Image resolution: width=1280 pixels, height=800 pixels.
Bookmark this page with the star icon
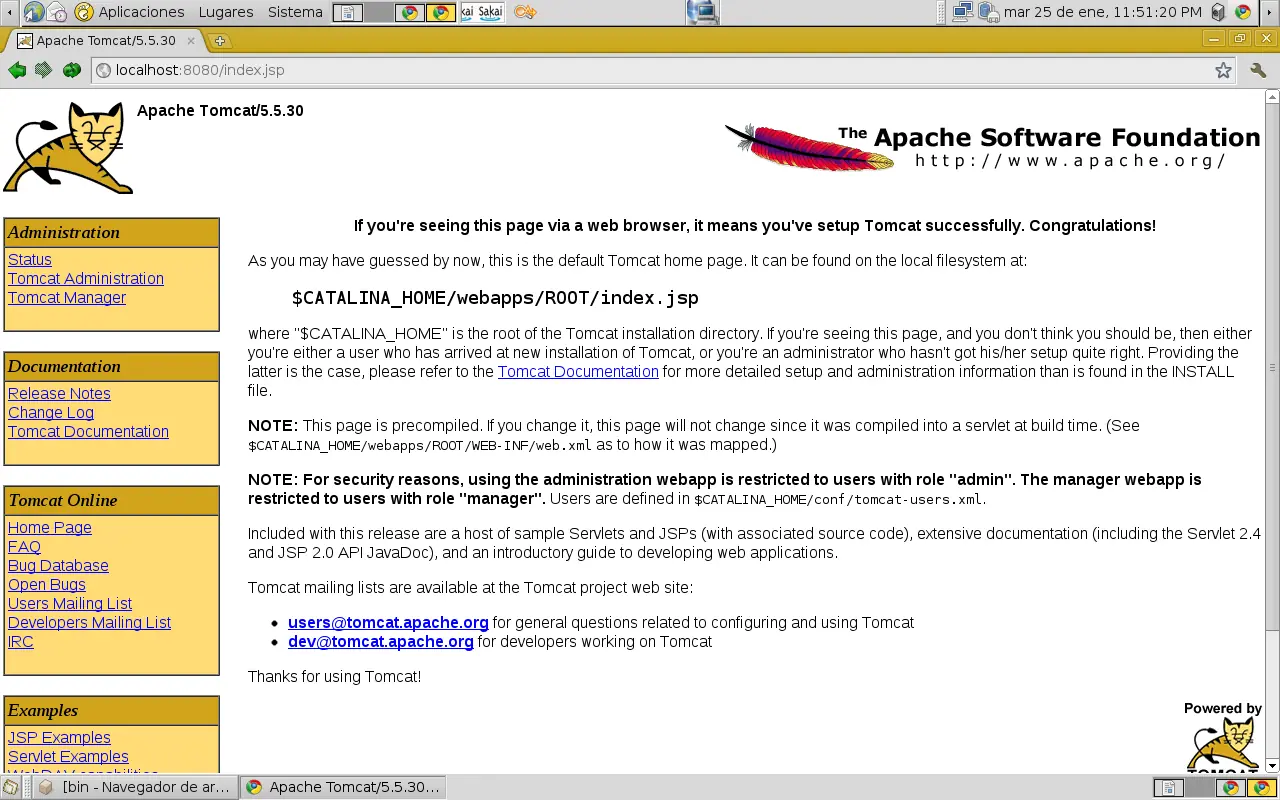[1223, 70]
